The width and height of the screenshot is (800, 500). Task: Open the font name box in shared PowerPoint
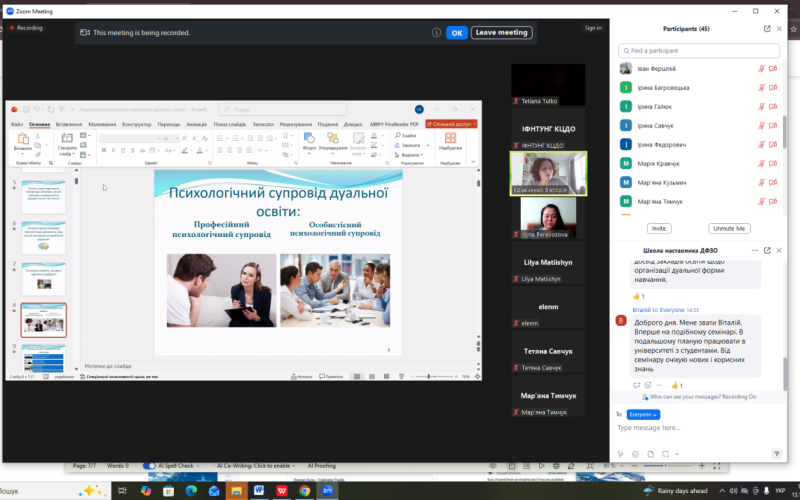(130, 138)
